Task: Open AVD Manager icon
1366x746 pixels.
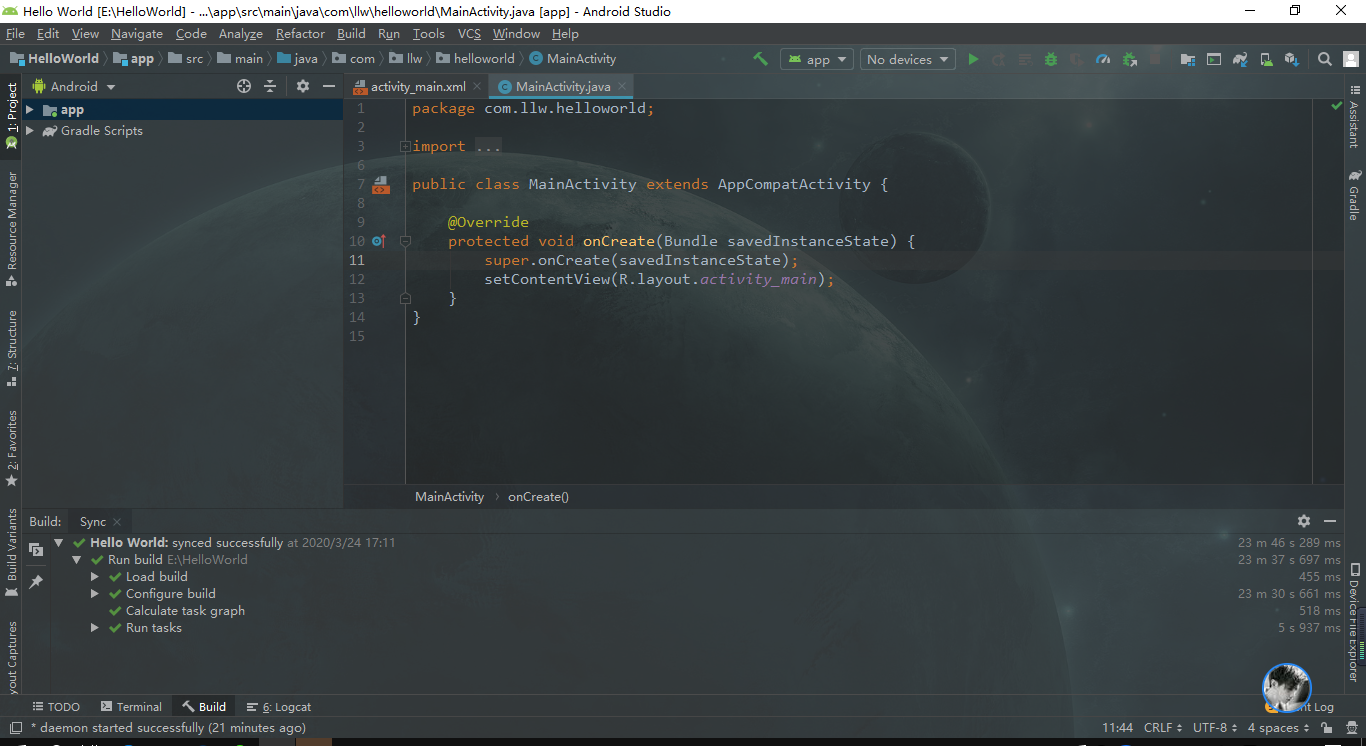Action: click(x=1266, y=59)
